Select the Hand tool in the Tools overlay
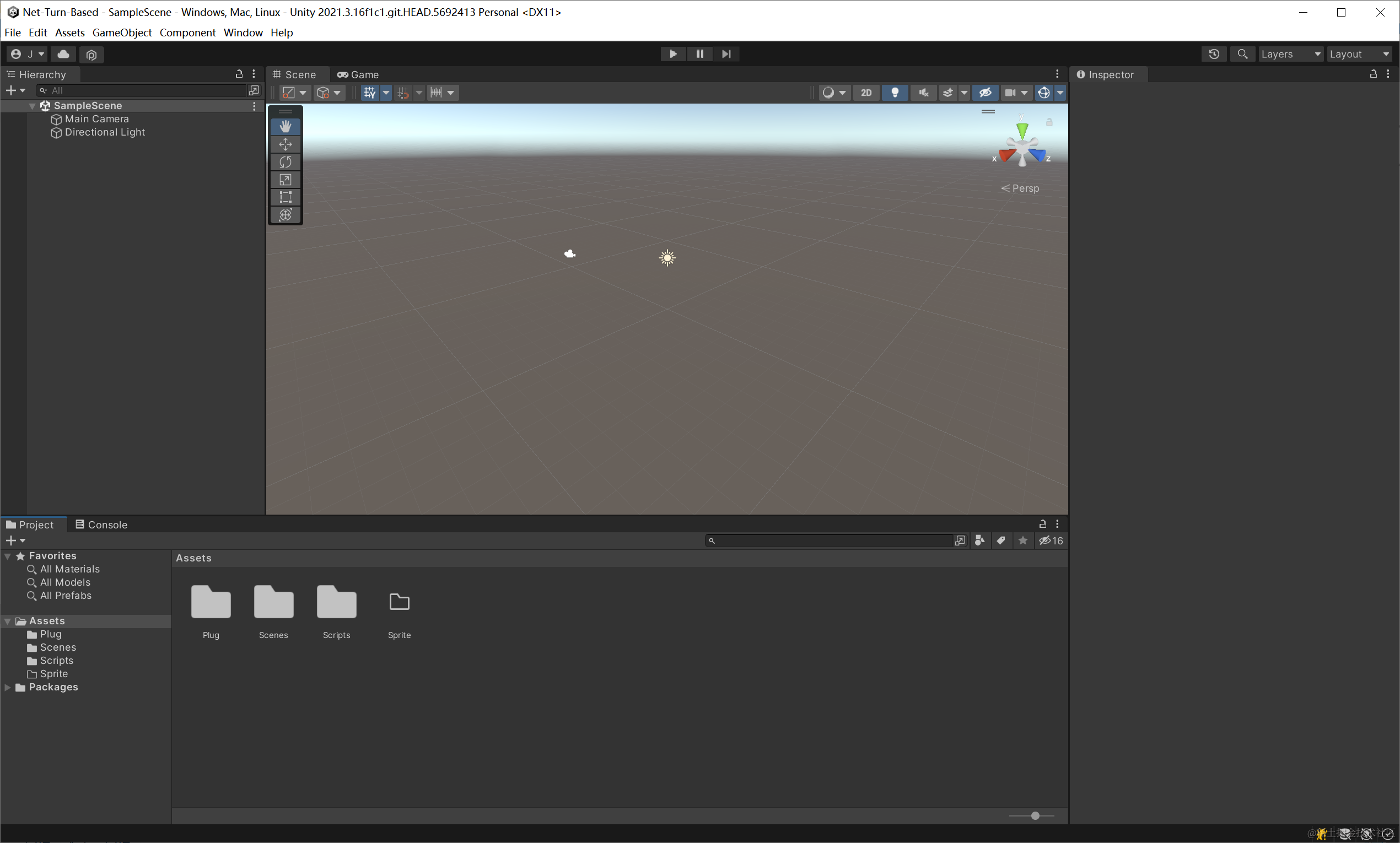This screenshot has height=843, width=1400. click(x=285, y=126)
